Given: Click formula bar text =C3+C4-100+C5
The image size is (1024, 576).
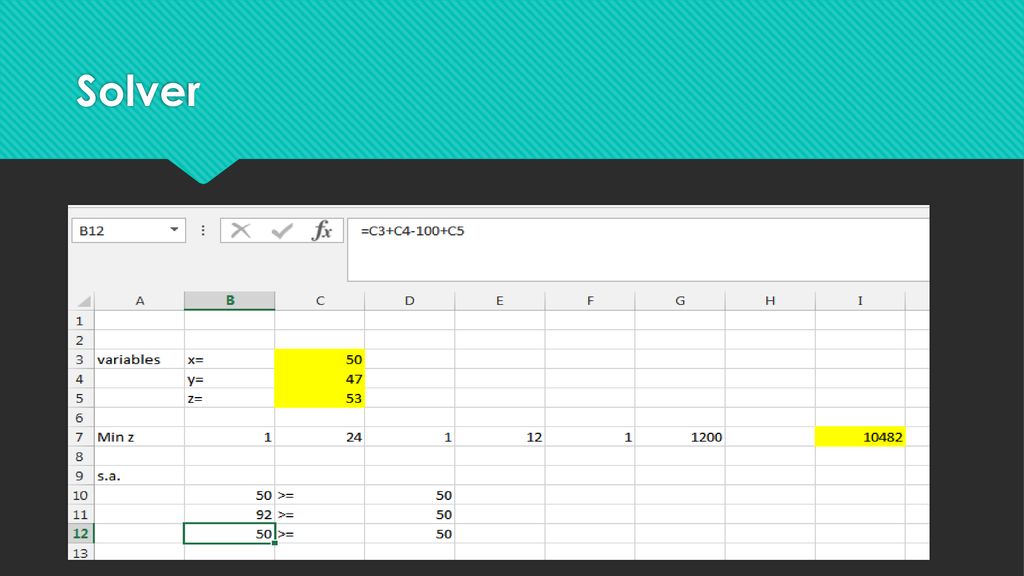Looking at the screenshot, I should point(412,231).
